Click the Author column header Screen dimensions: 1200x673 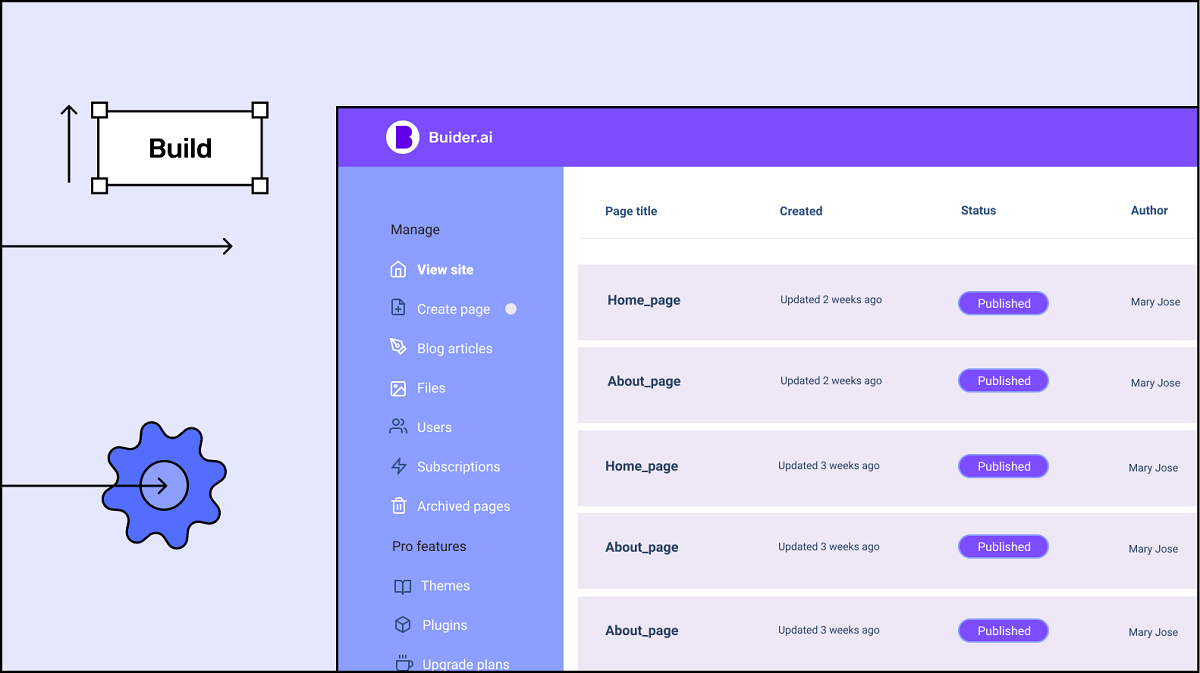point(1149,210)
